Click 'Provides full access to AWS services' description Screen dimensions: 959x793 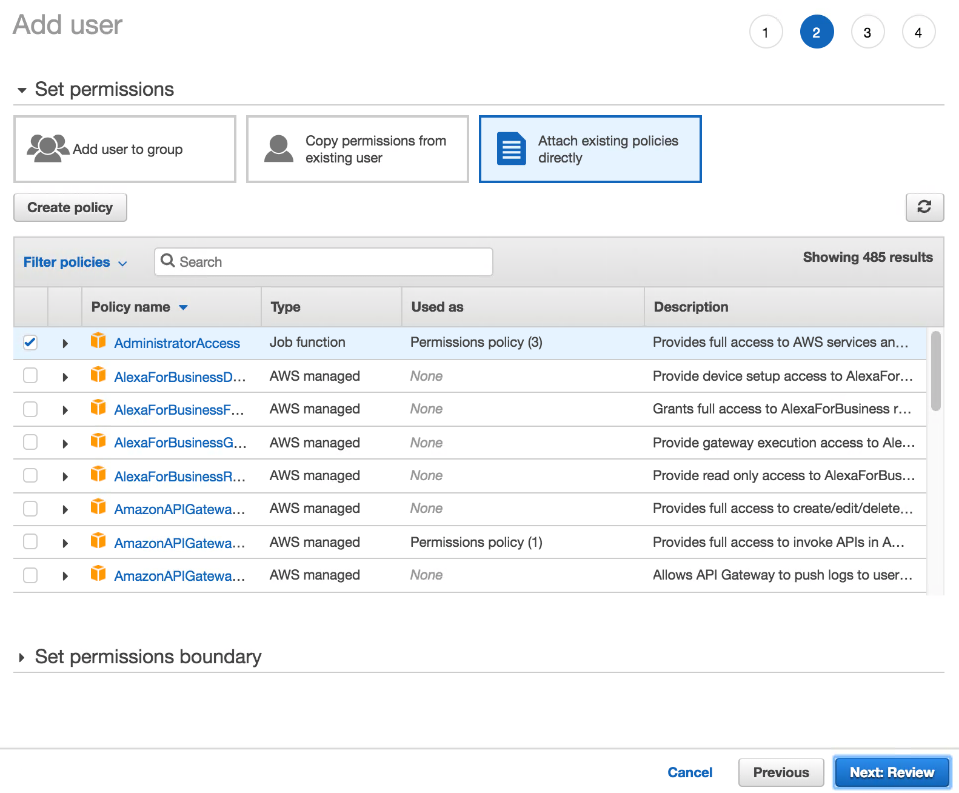tap(780, 342)
